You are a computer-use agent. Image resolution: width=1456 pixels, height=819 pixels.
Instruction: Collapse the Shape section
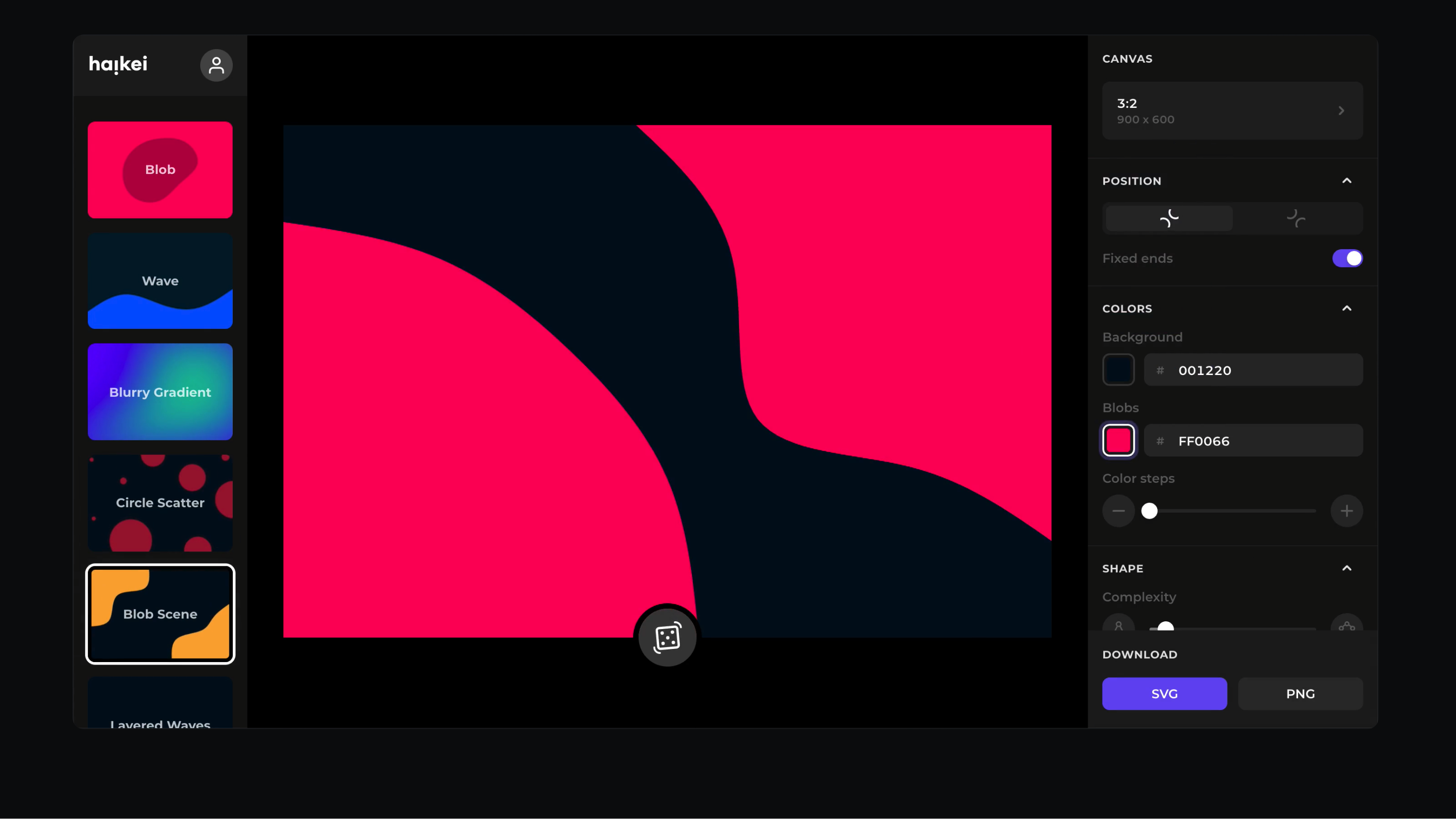(1346, 568)
